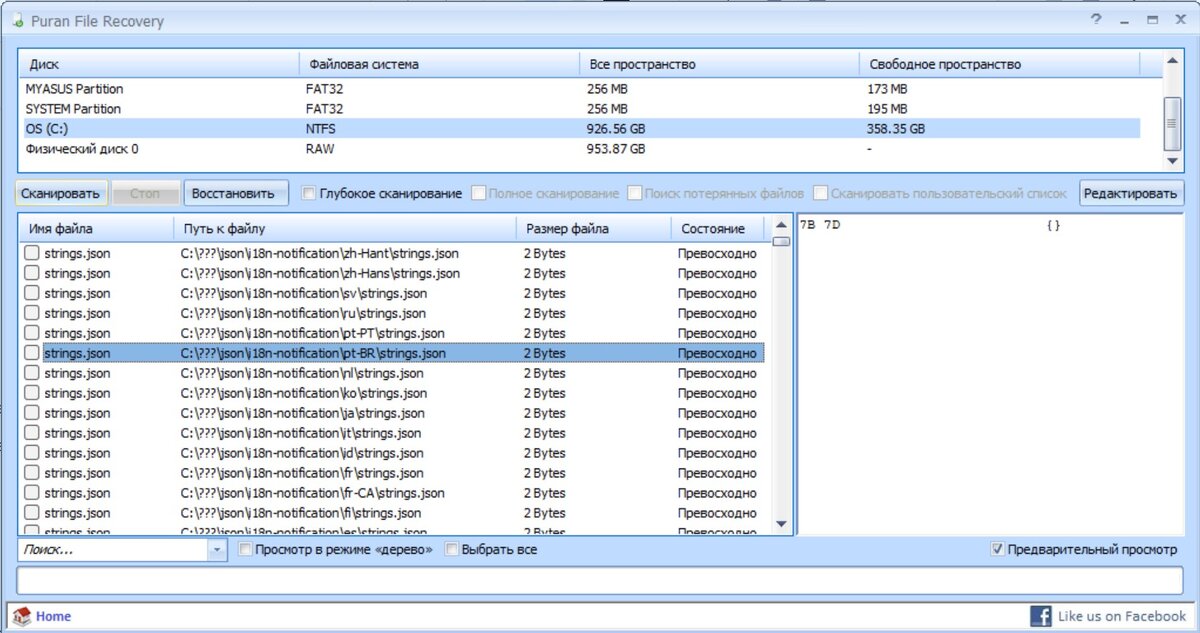Select path ending id\strings.json

point(301,453)
